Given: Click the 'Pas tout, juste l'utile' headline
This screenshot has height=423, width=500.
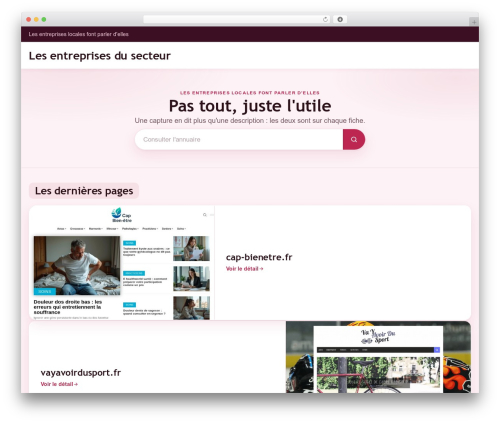Looking at the screenshot, I should (250, 106).
